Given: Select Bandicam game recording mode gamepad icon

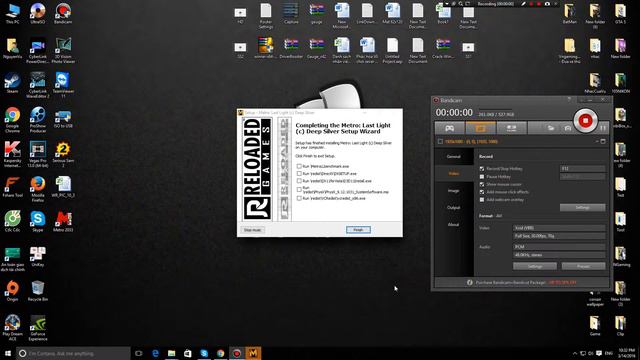Looking at the screenshot, I should 449,128.
